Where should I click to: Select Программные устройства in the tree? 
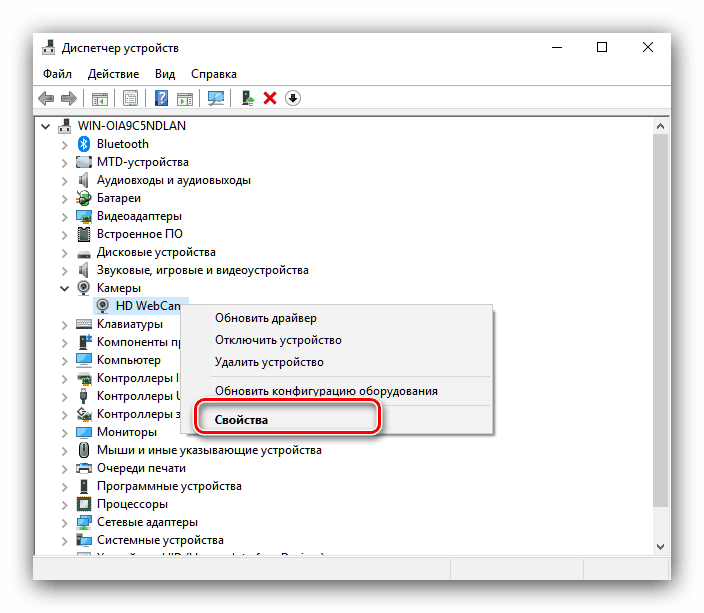169,486
